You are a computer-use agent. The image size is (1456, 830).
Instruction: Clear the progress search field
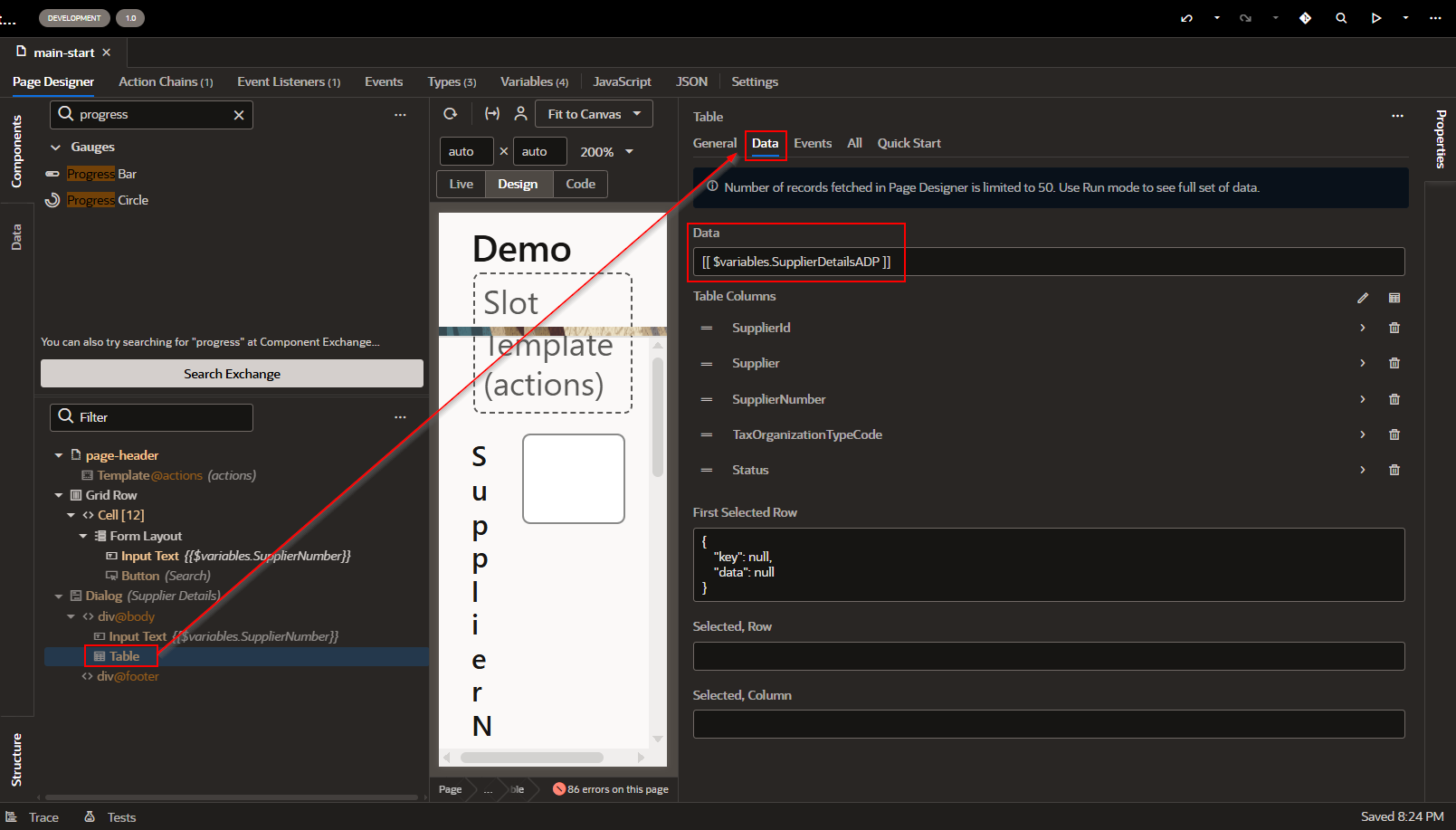pos(239,115)
